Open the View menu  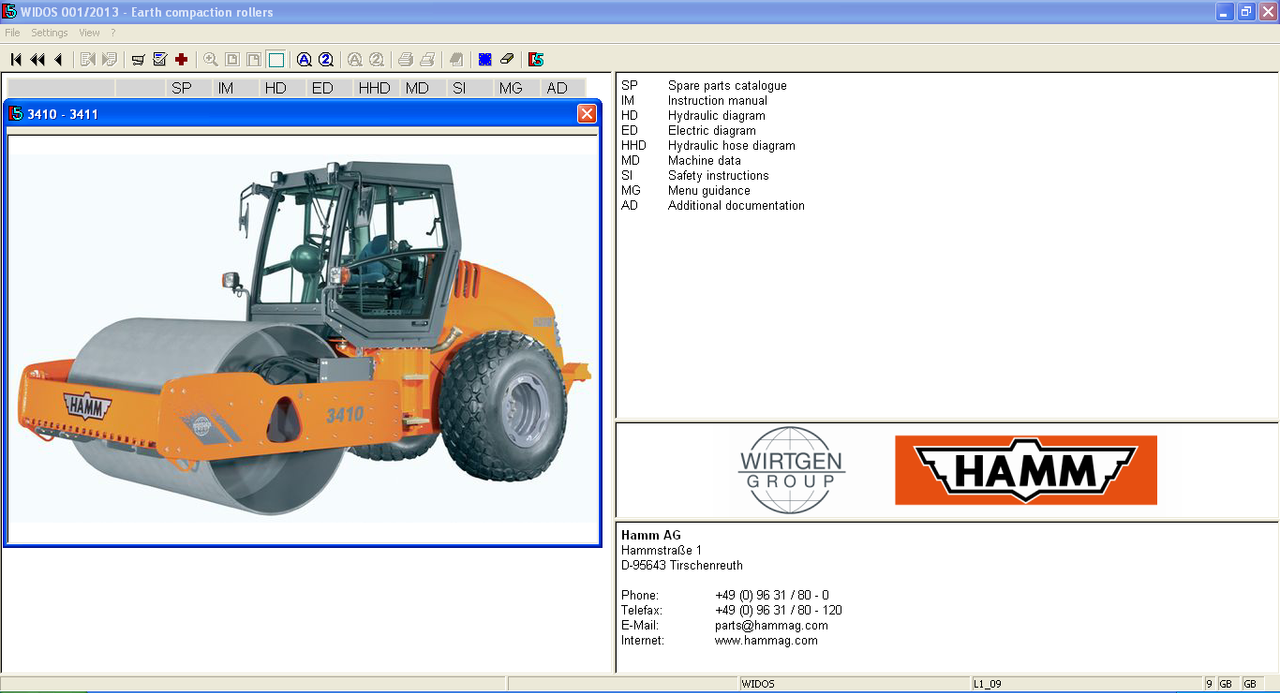tap(89, 33)
